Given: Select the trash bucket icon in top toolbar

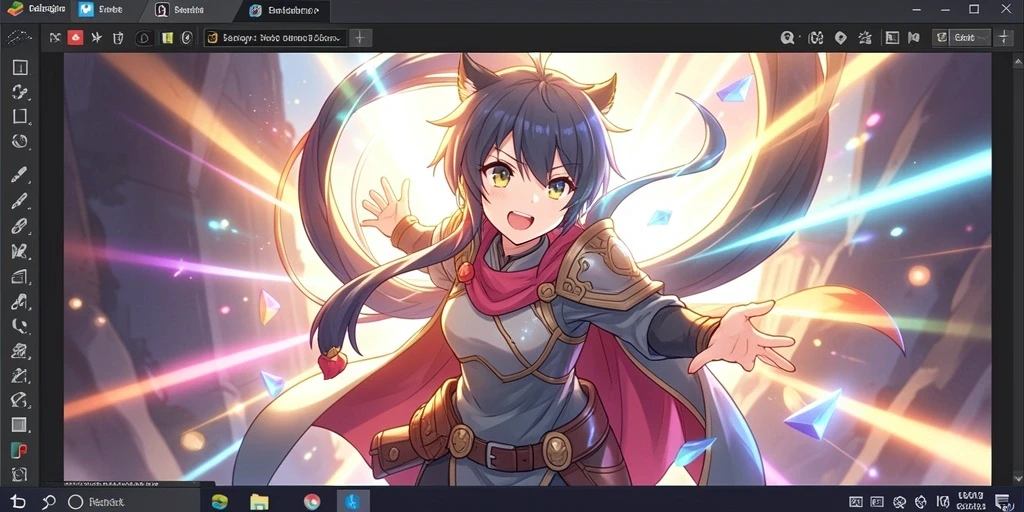Looking at the screenshot, I should [118, 38].
